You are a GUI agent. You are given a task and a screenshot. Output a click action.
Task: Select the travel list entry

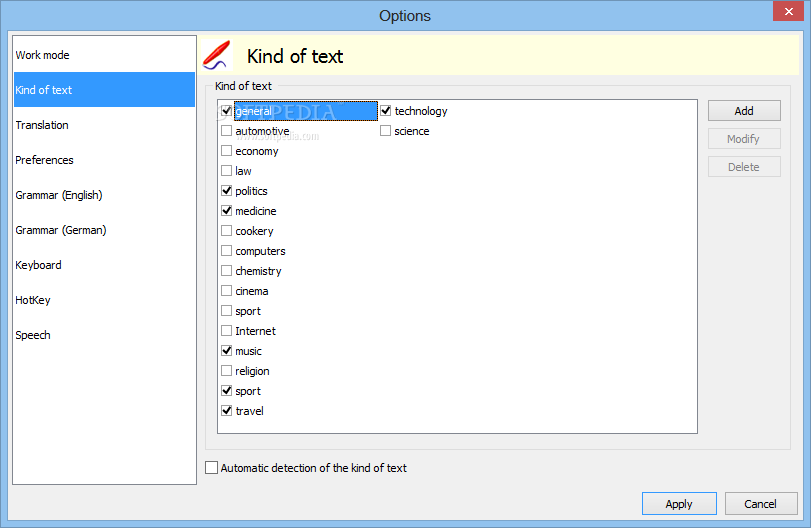(x=249, y=411)
